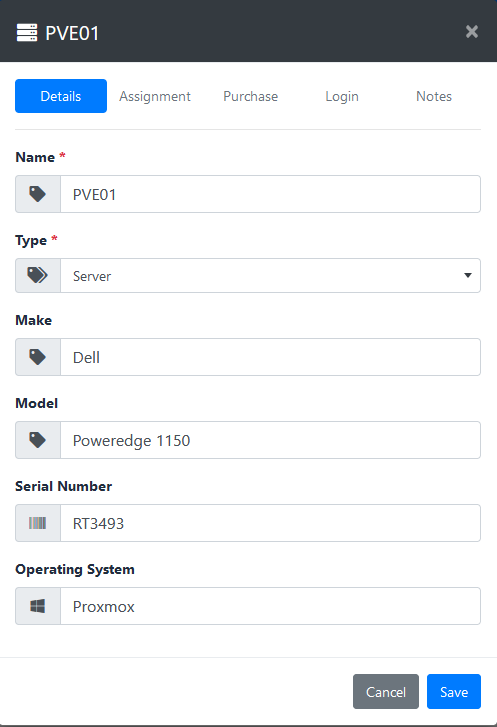The height and width of the screenshot is (727, 497).
Task: Select the Notes tab
Action: [x=434, y=96]
